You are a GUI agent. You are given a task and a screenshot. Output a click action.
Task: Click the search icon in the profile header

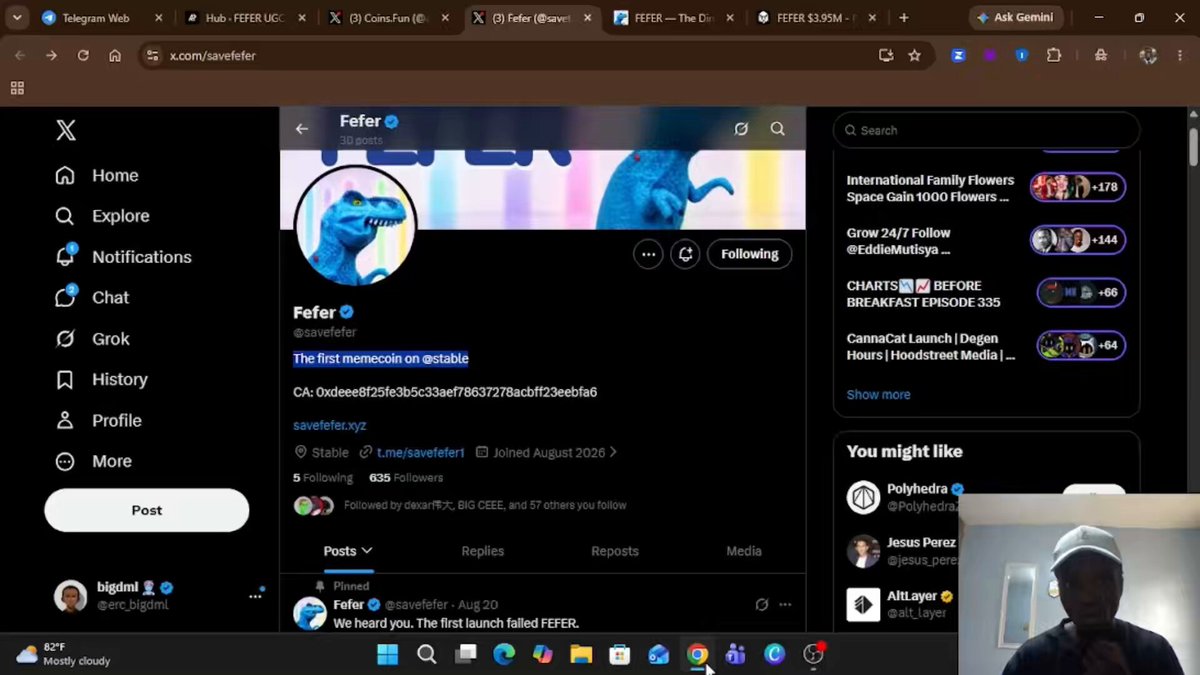pos(778,129)
